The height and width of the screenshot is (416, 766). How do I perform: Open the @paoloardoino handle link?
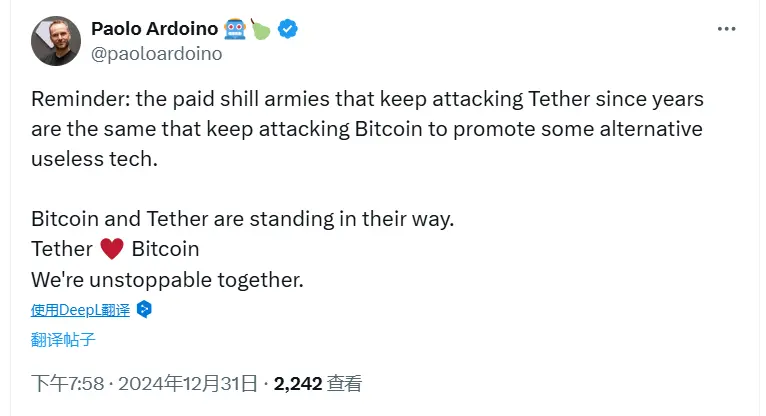pyautogui.click(x=156, y=54)
